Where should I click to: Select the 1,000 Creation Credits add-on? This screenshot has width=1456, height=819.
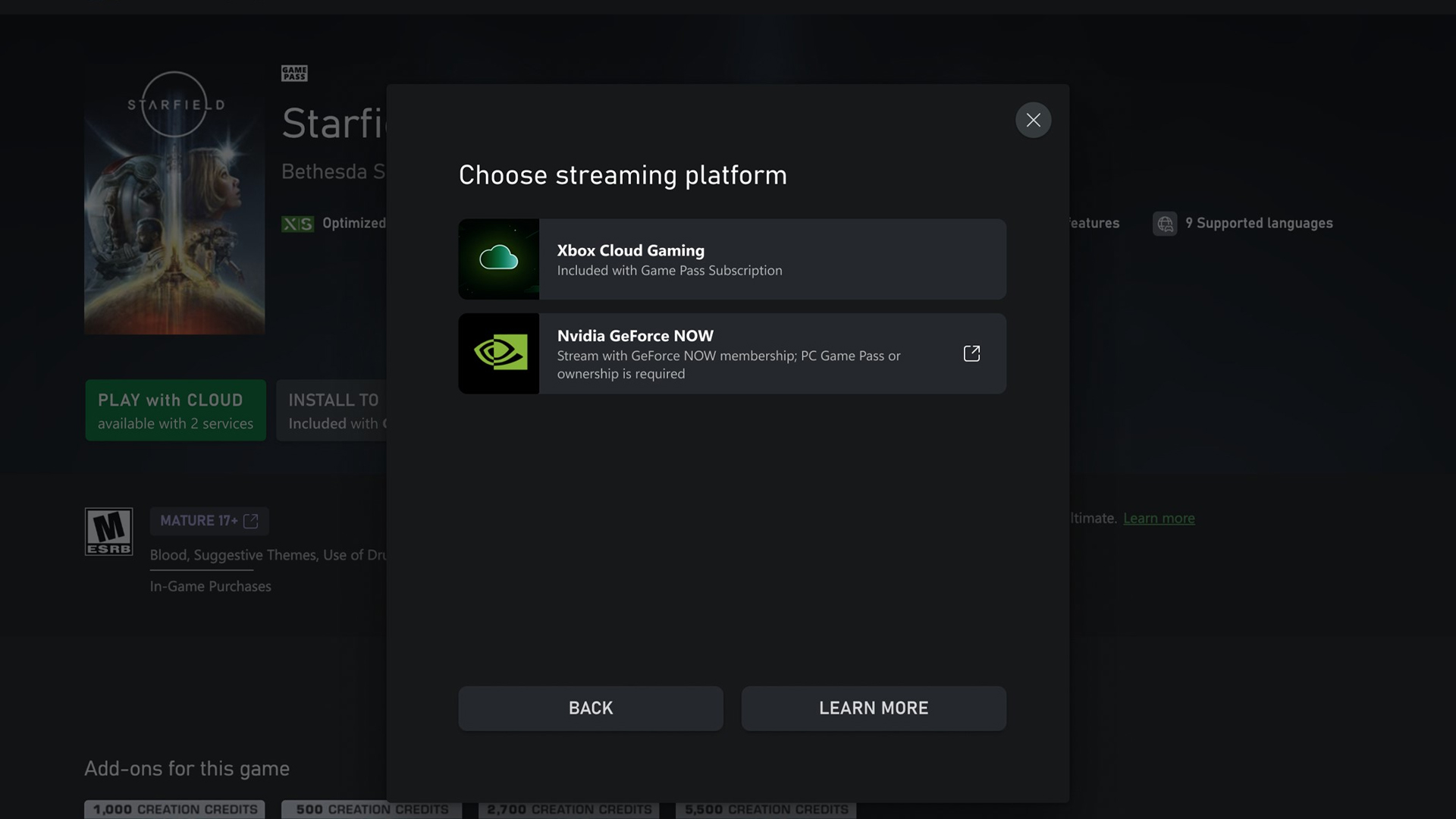pos(174,809)
